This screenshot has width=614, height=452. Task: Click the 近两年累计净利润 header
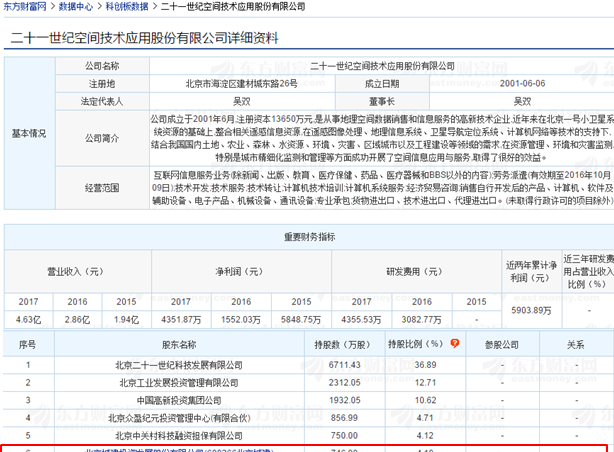tap(531, 271)
